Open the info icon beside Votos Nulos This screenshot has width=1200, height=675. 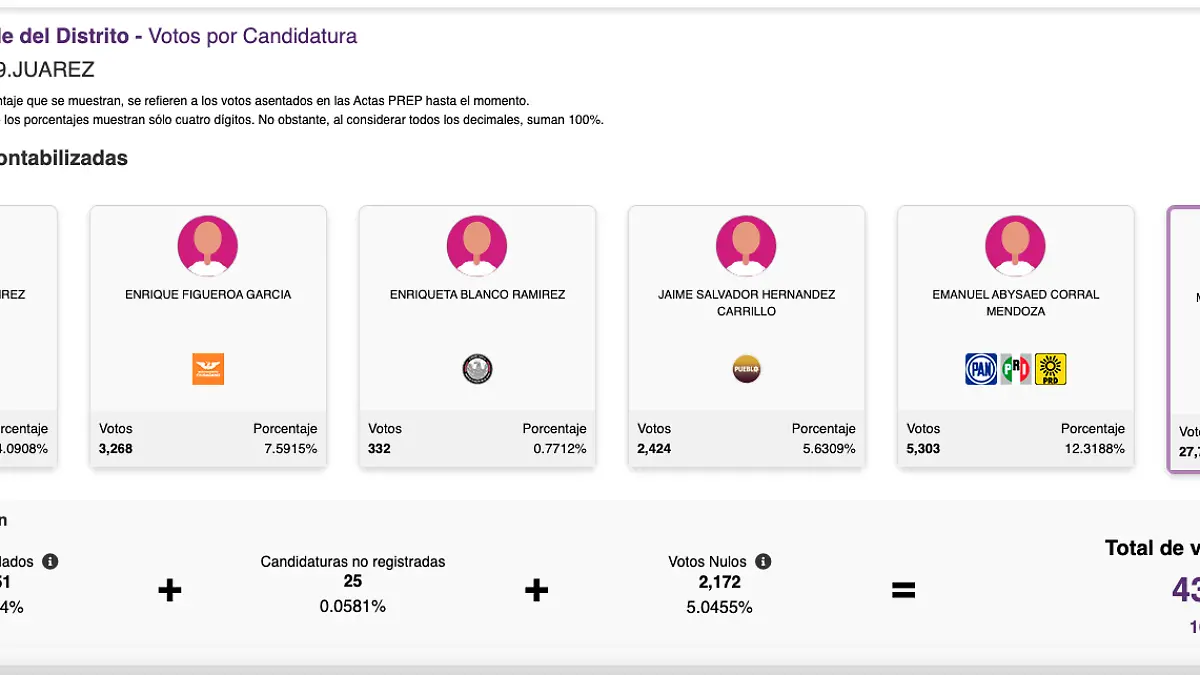click(x=763, y=561)
